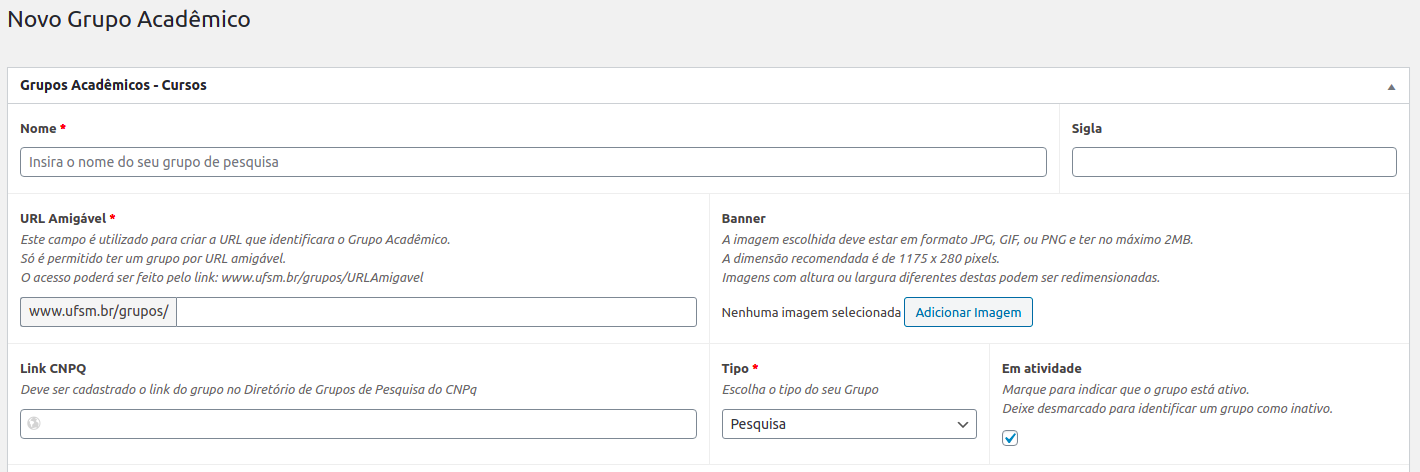Click the Tipo field label
This screenshot has height=472, width=1420.
[x=735, y=369]
